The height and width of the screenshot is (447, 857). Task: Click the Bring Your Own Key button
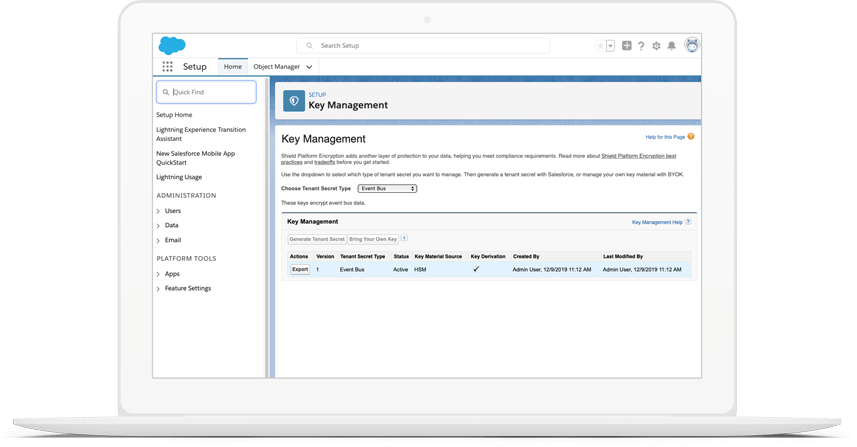[x=373, y=239]
